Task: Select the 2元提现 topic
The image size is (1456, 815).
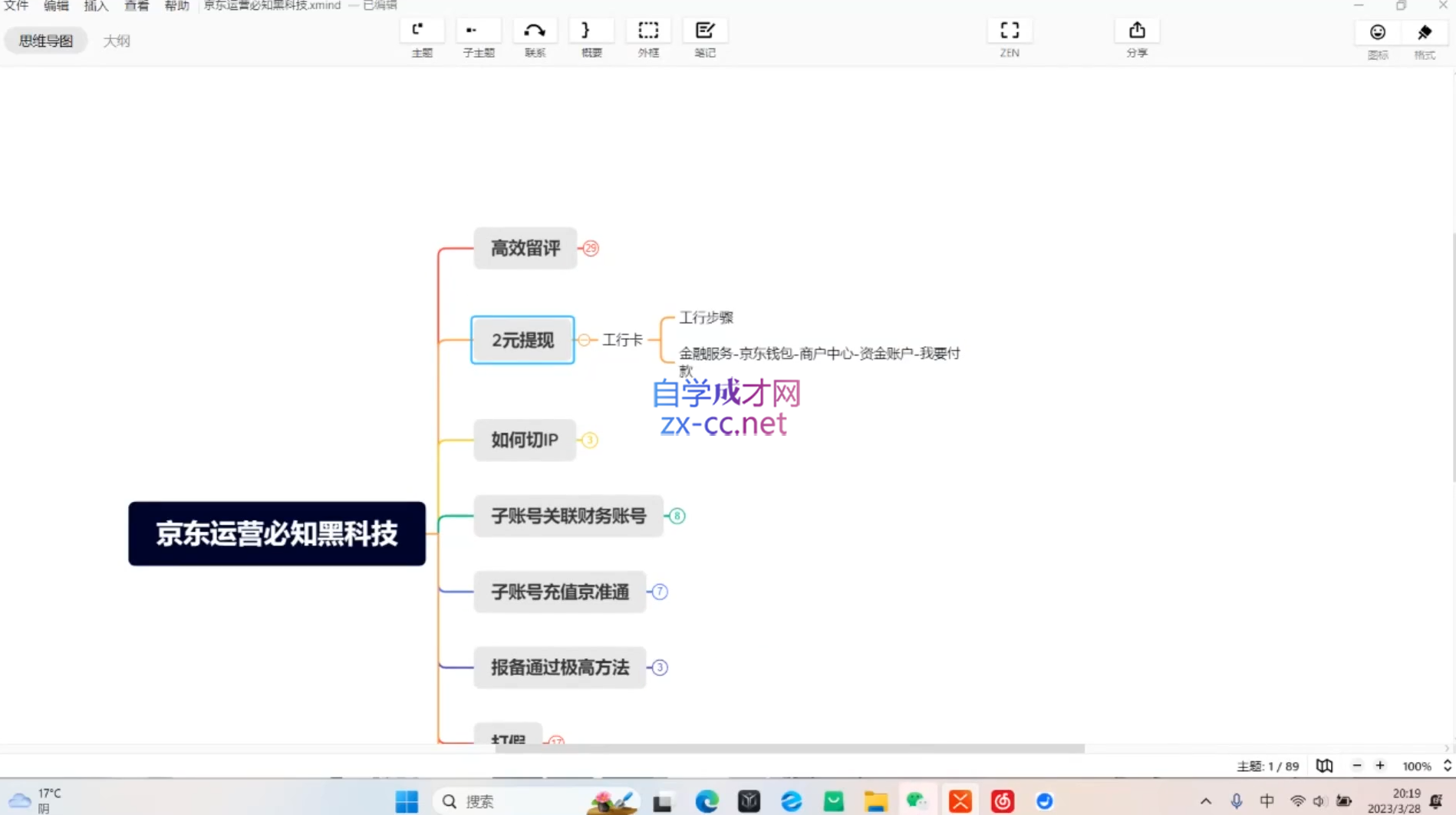Action: coord(522,340)
